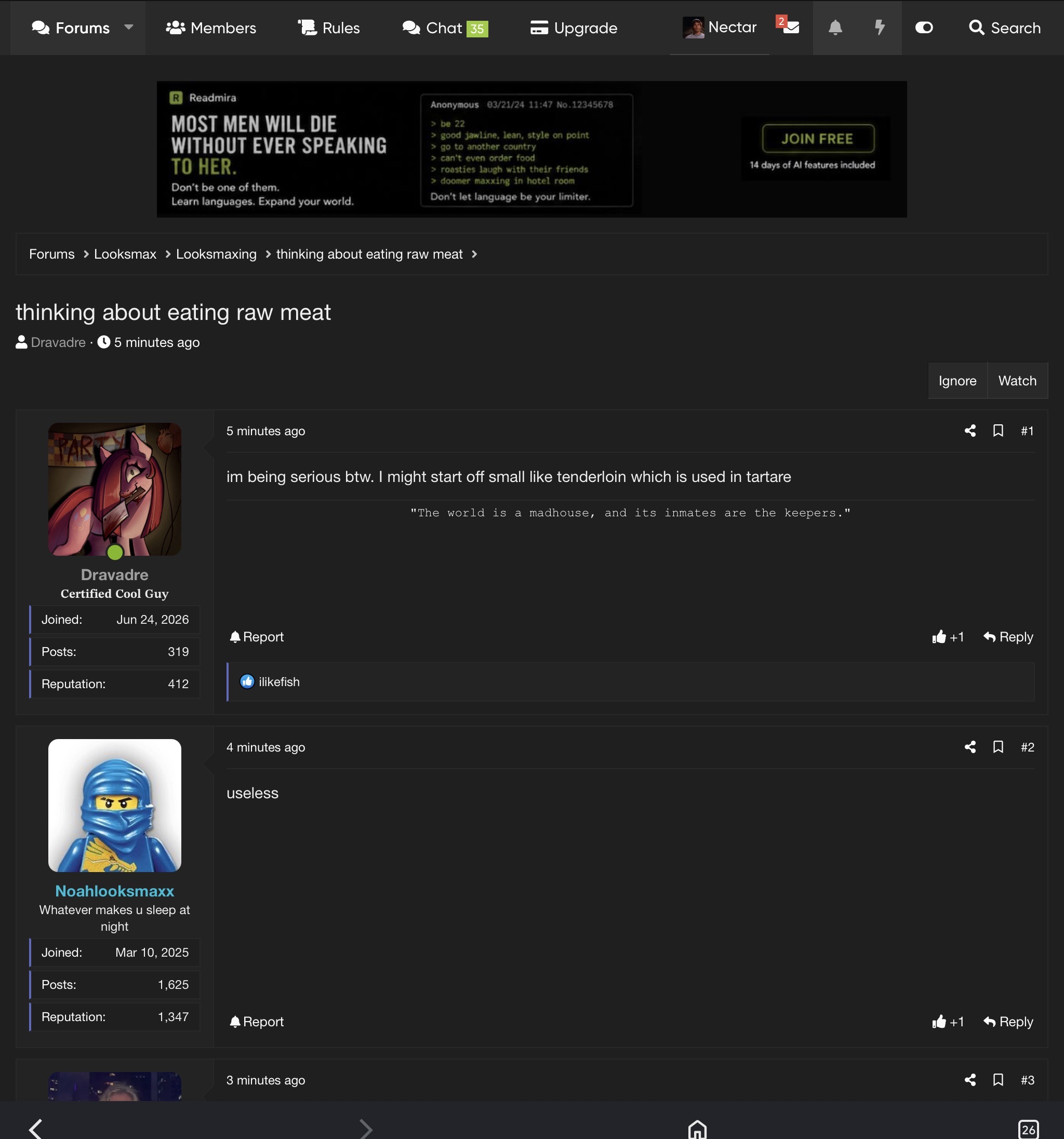
Task: Open Chat with 35 badge
Action: pos(445,28)
